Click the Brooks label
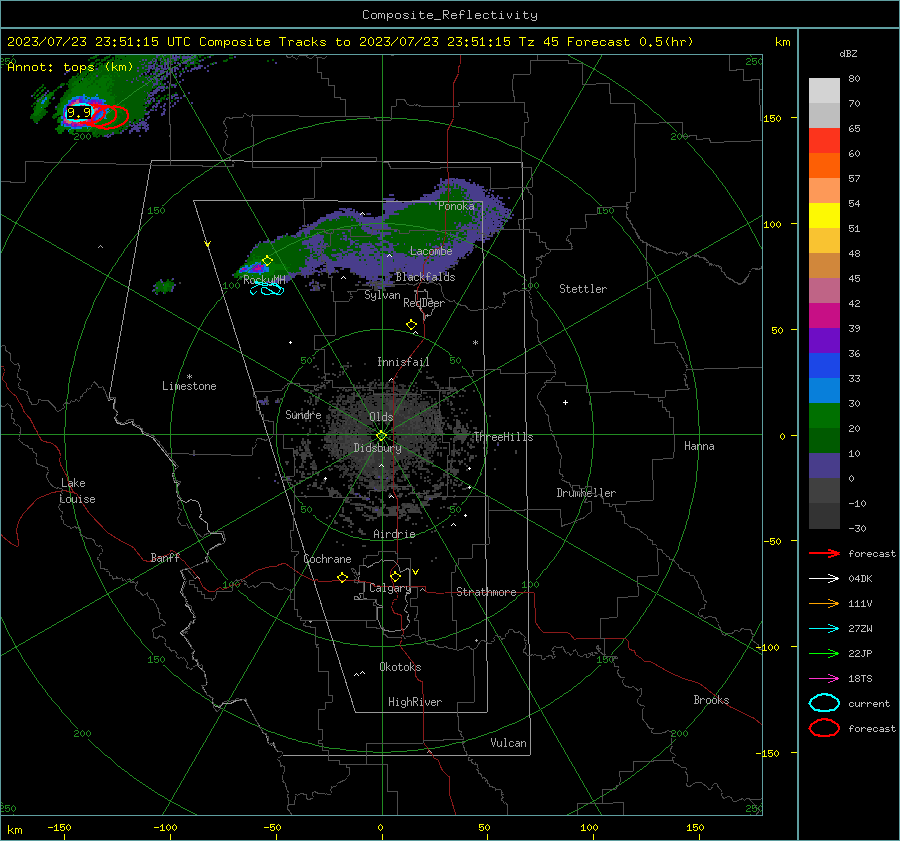Screen dimensions: 900x841 pos(711,700)
